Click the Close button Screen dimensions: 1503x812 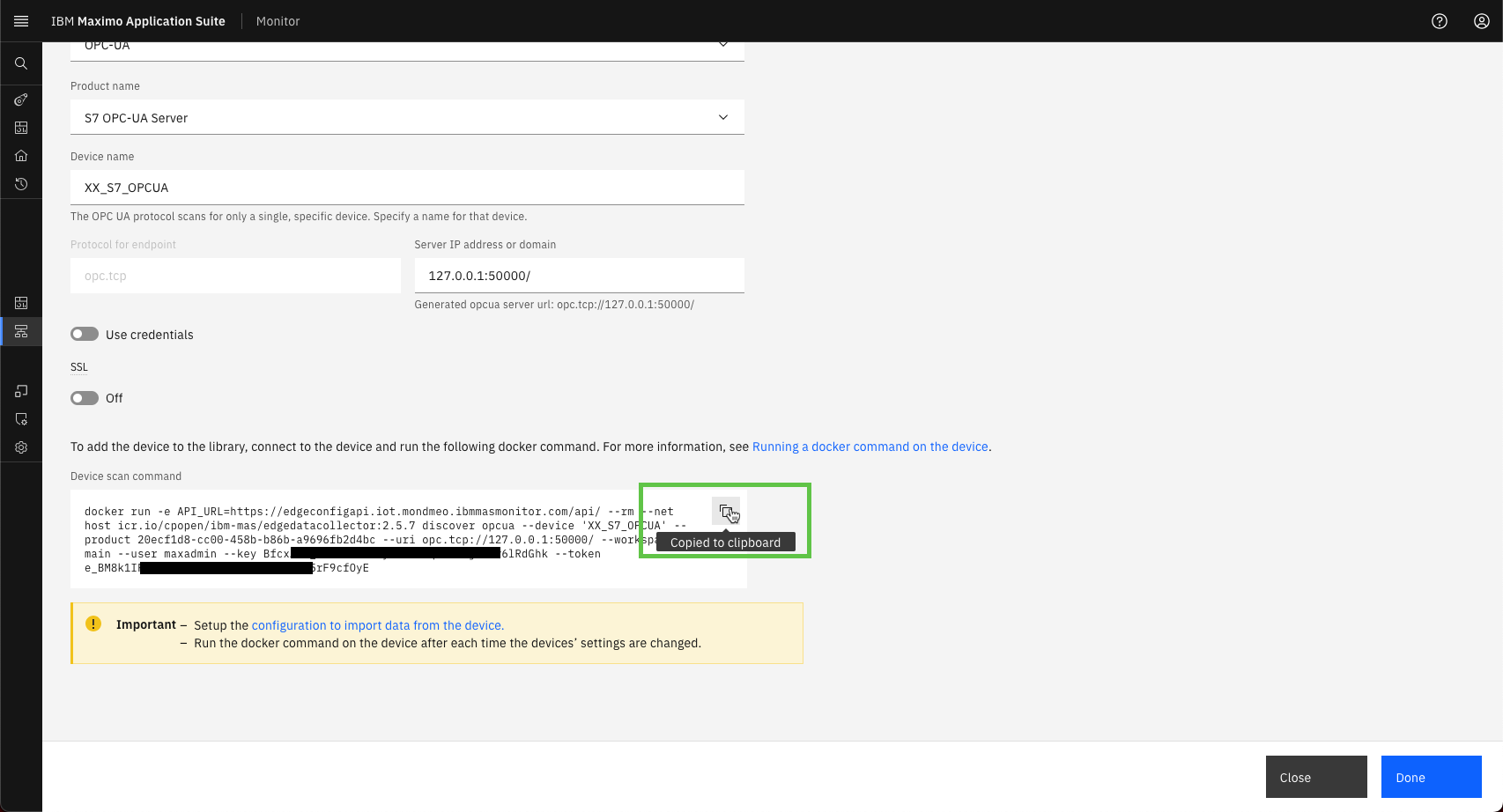pos(1316,777)
